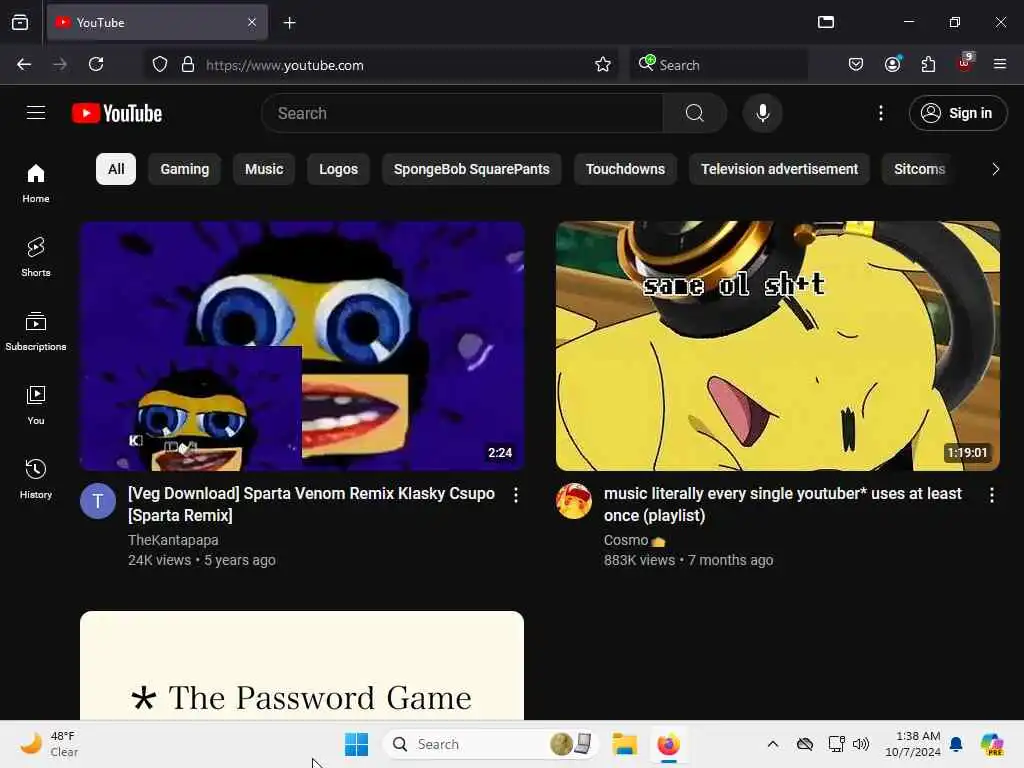Open Firefox application menu
The height and width of the screenshot is (768, 1024).
[x=999, y=64]
